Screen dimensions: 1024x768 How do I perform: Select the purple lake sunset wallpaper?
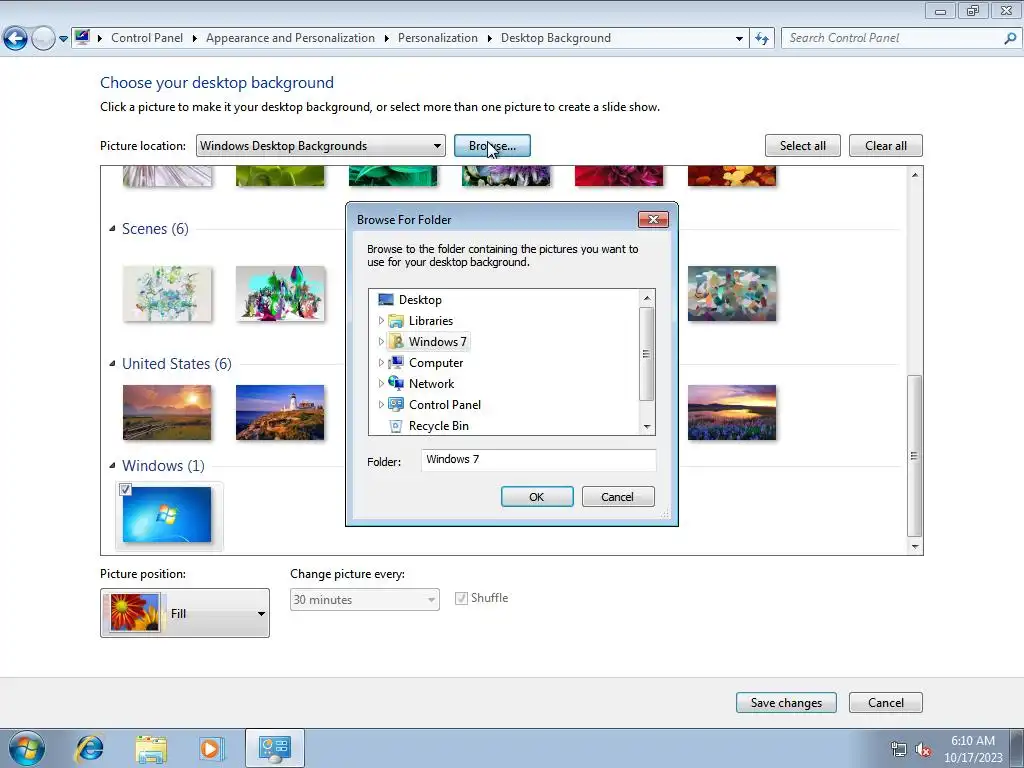pos(732,412)
